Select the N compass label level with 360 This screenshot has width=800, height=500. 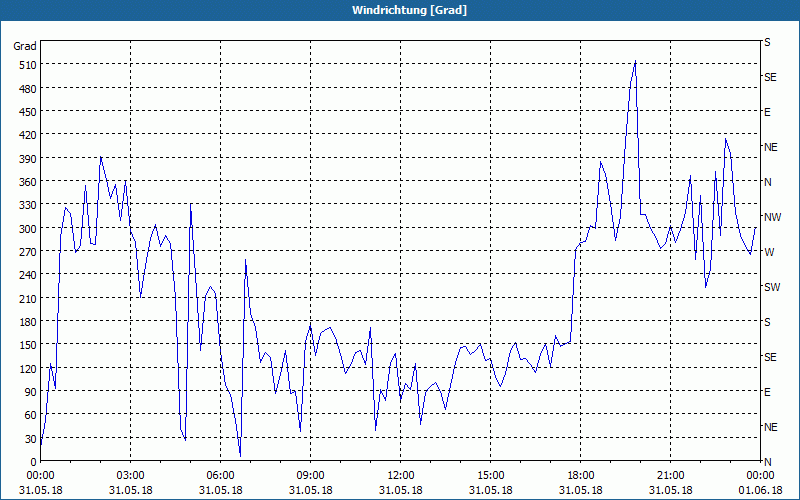(767, 182)
